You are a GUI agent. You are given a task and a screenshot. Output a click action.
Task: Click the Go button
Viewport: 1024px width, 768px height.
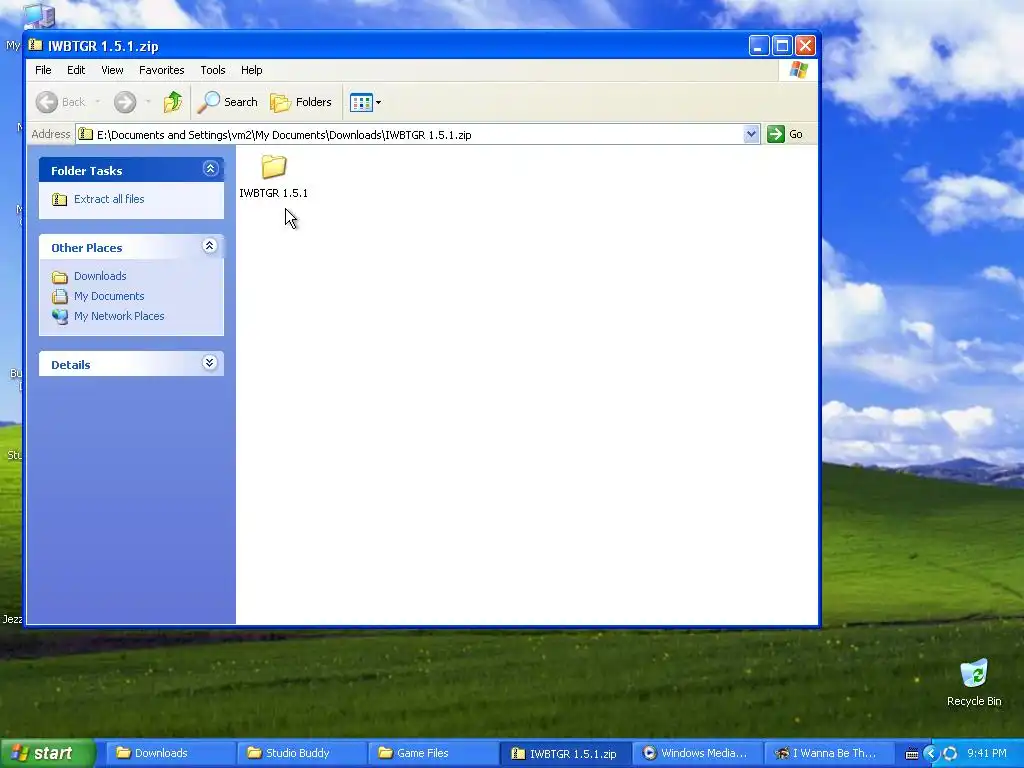point(785,135)
